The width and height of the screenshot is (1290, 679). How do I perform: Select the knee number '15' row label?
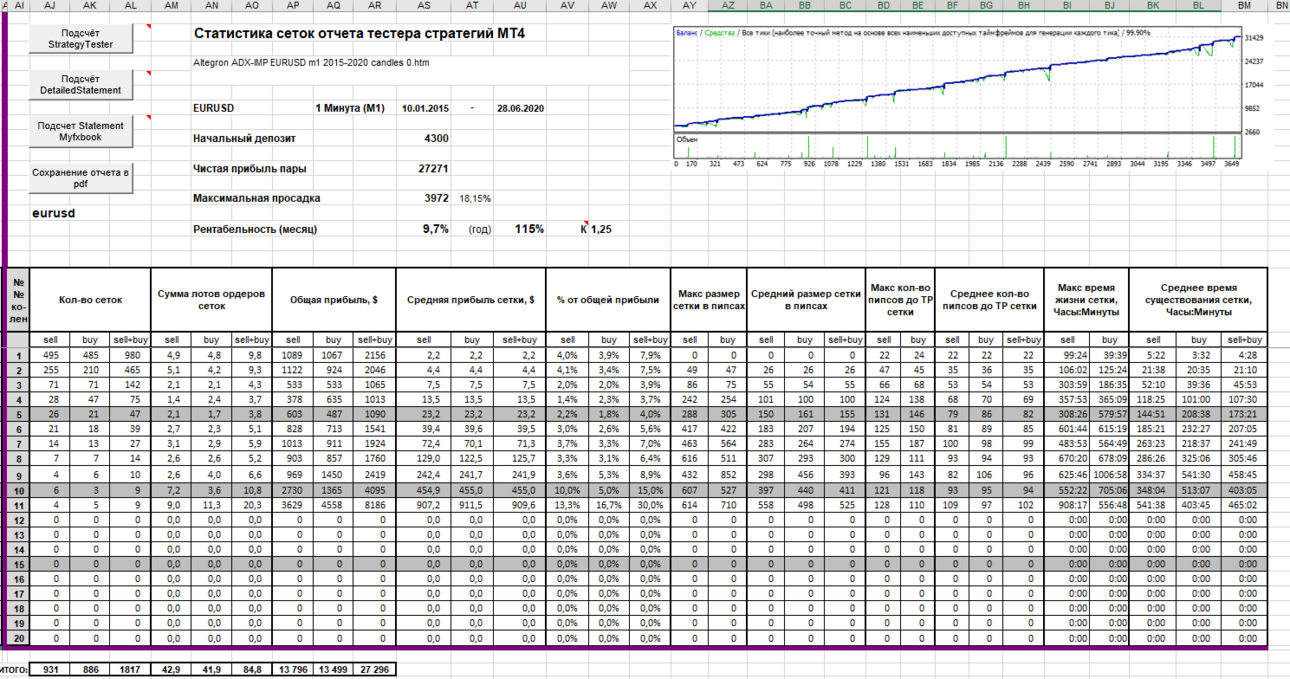17,565
